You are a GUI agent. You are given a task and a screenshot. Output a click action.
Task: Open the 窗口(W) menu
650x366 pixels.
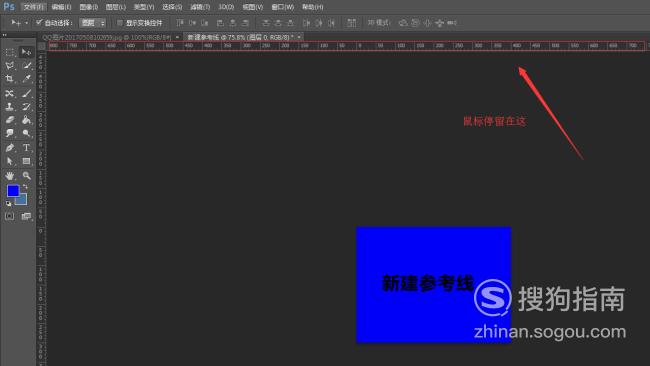coord(282,7)
